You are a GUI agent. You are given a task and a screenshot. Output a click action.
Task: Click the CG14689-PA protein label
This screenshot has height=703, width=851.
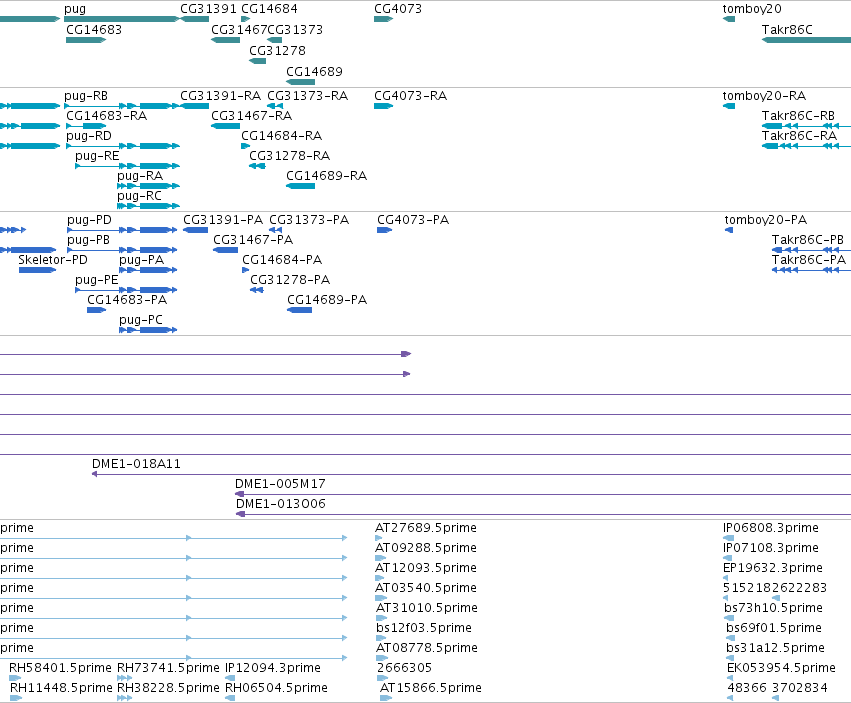coord(327,300)
